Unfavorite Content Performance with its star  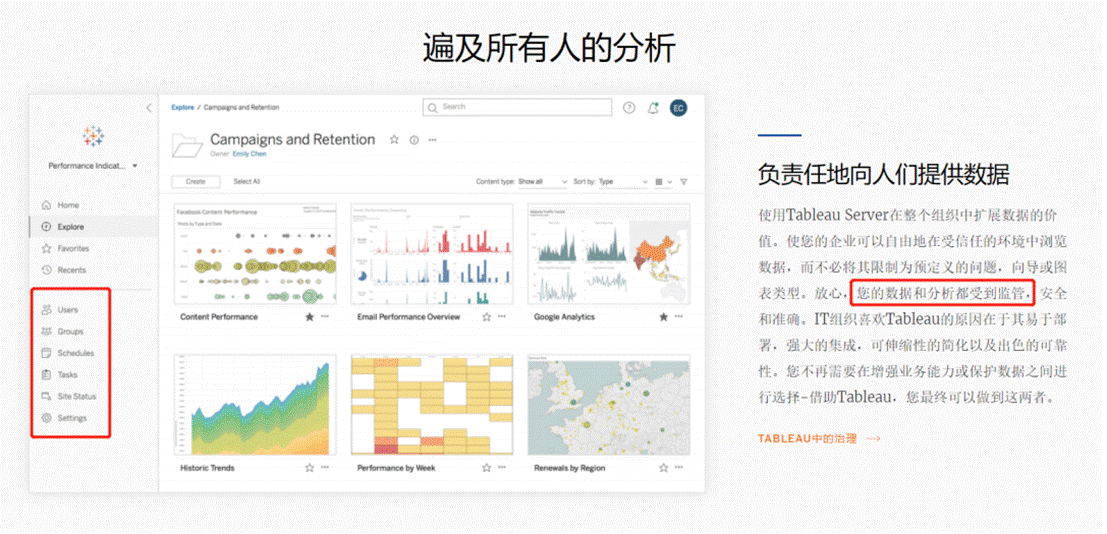click(309, 317)
